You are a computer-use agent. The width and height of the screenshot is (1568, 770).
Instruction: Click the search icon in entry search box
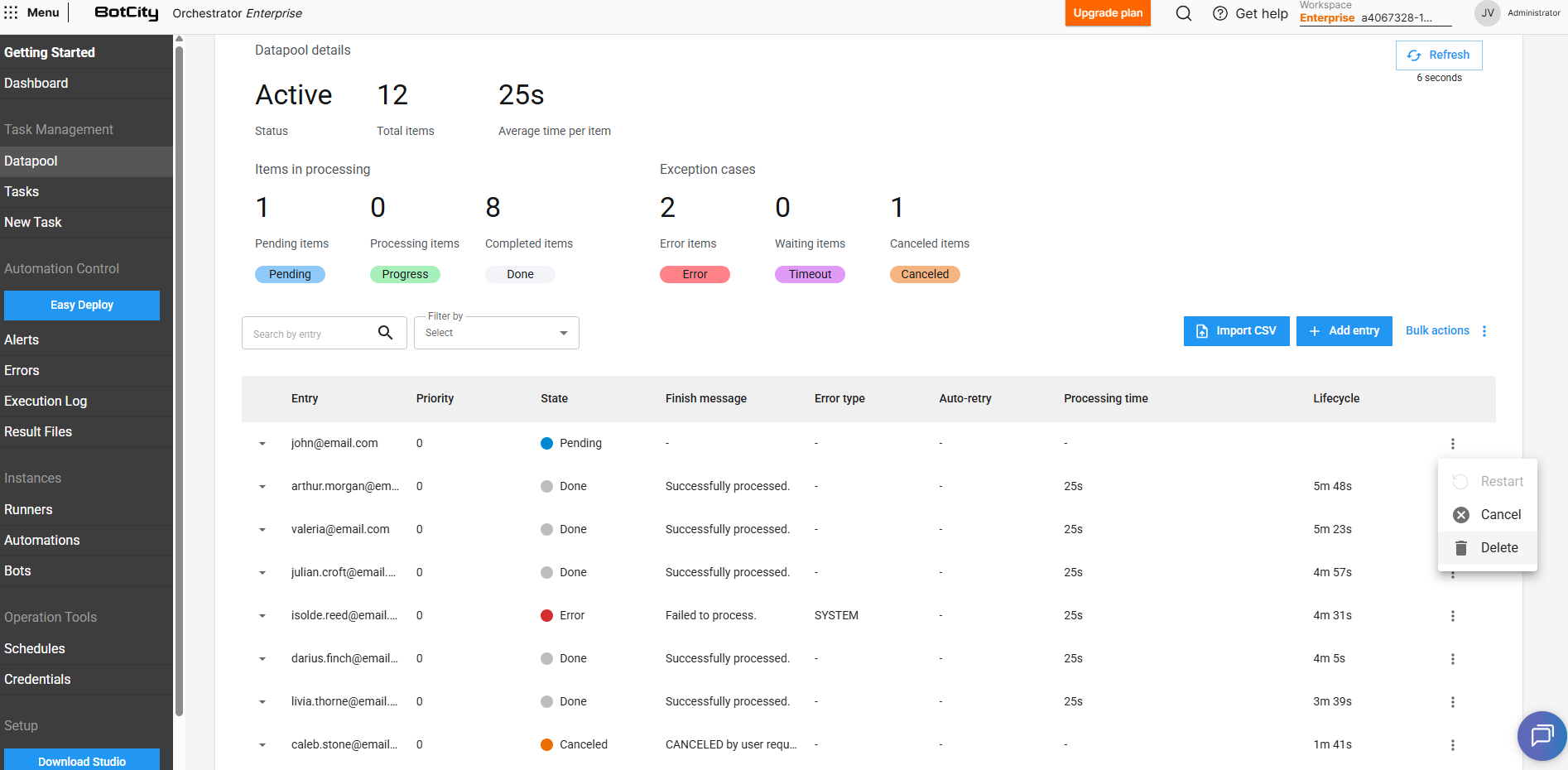pos(385,333)
